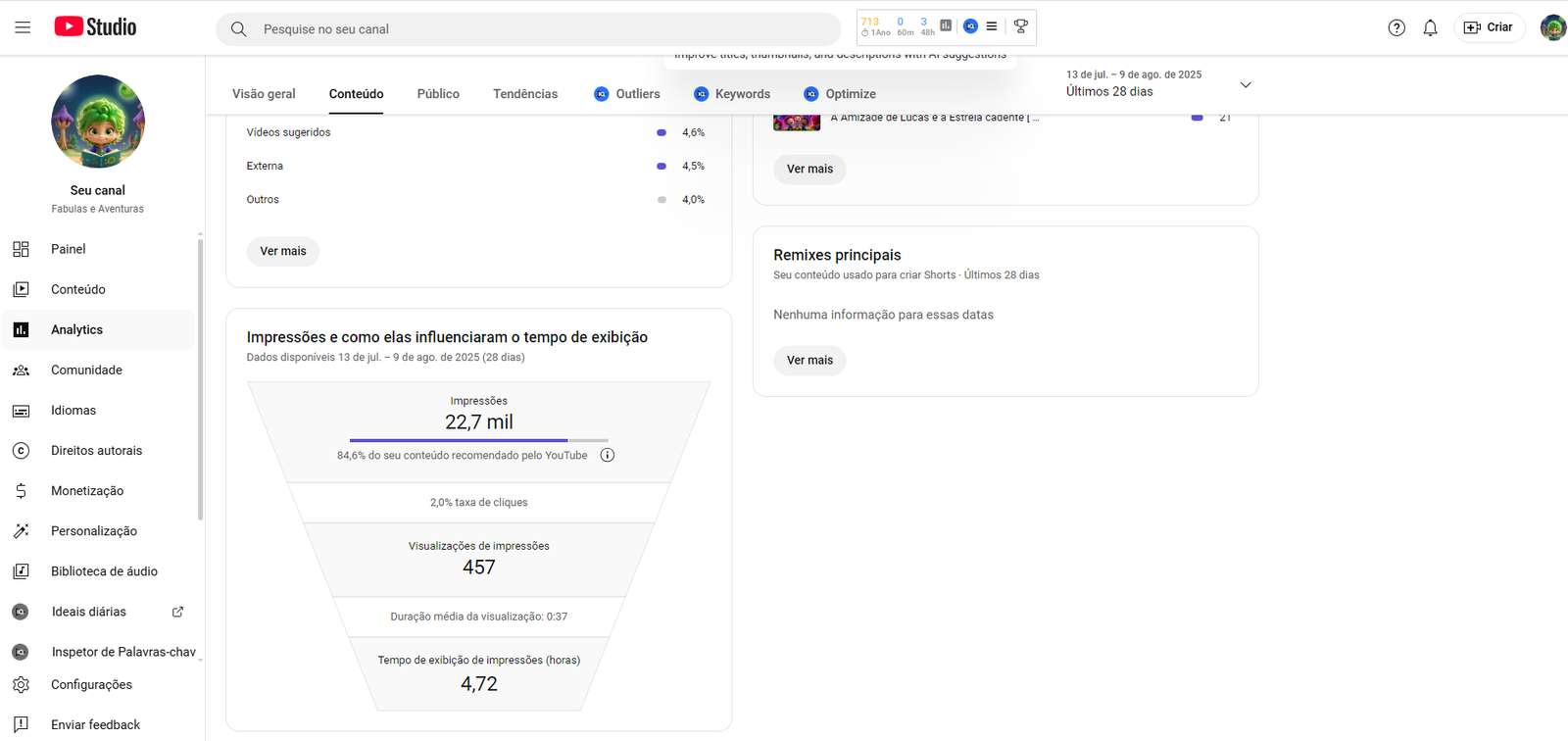This screenshot has height=741, width=1568.
Task: Open Monetização in the sidebar
Action: tap(87, 491)
